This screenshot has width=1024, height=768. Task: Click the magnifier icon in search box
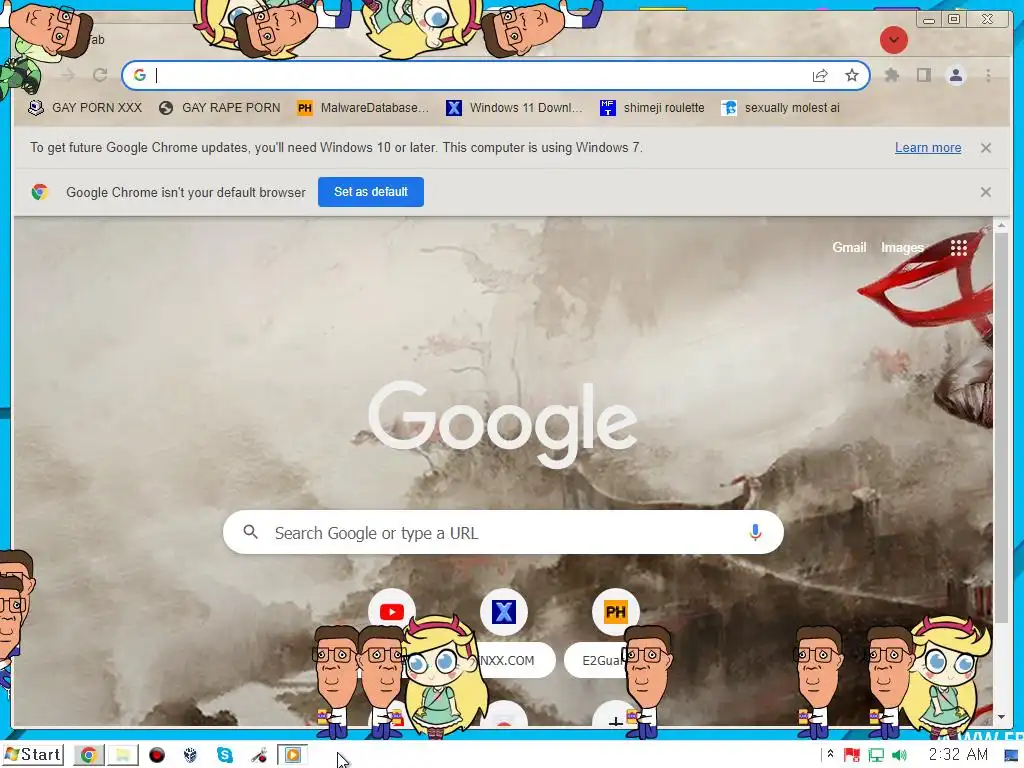pyautogui.click(x=251, y=532)
